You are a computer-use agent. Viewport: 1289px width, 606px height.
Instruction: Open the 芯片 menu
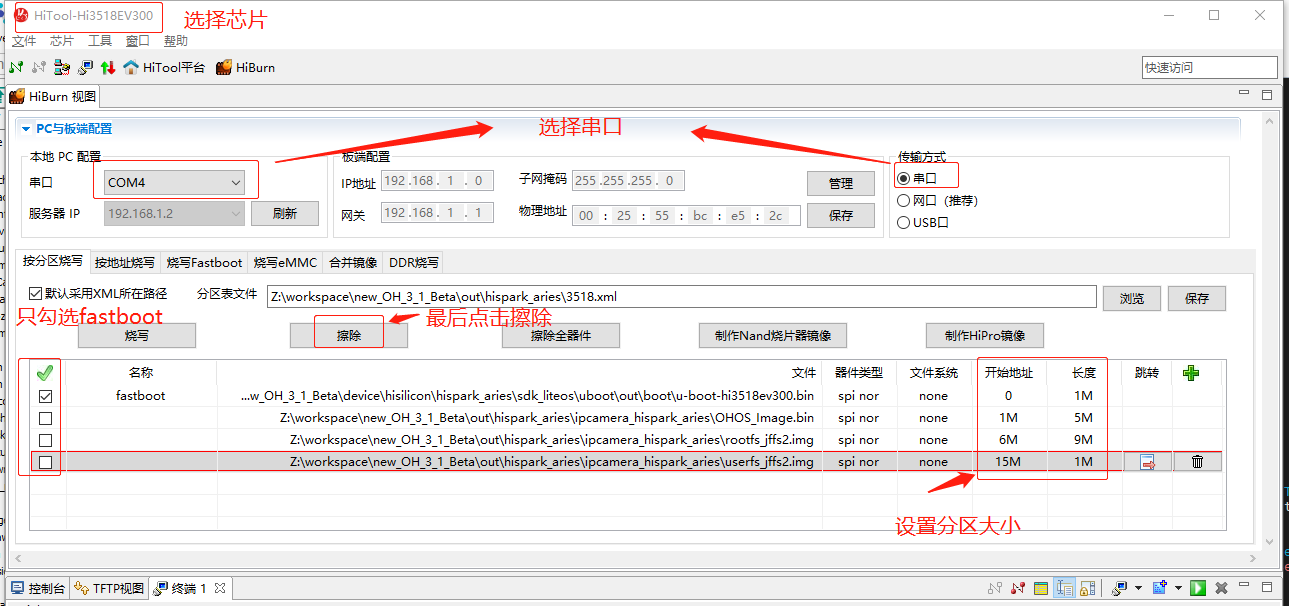pos(62,41)
